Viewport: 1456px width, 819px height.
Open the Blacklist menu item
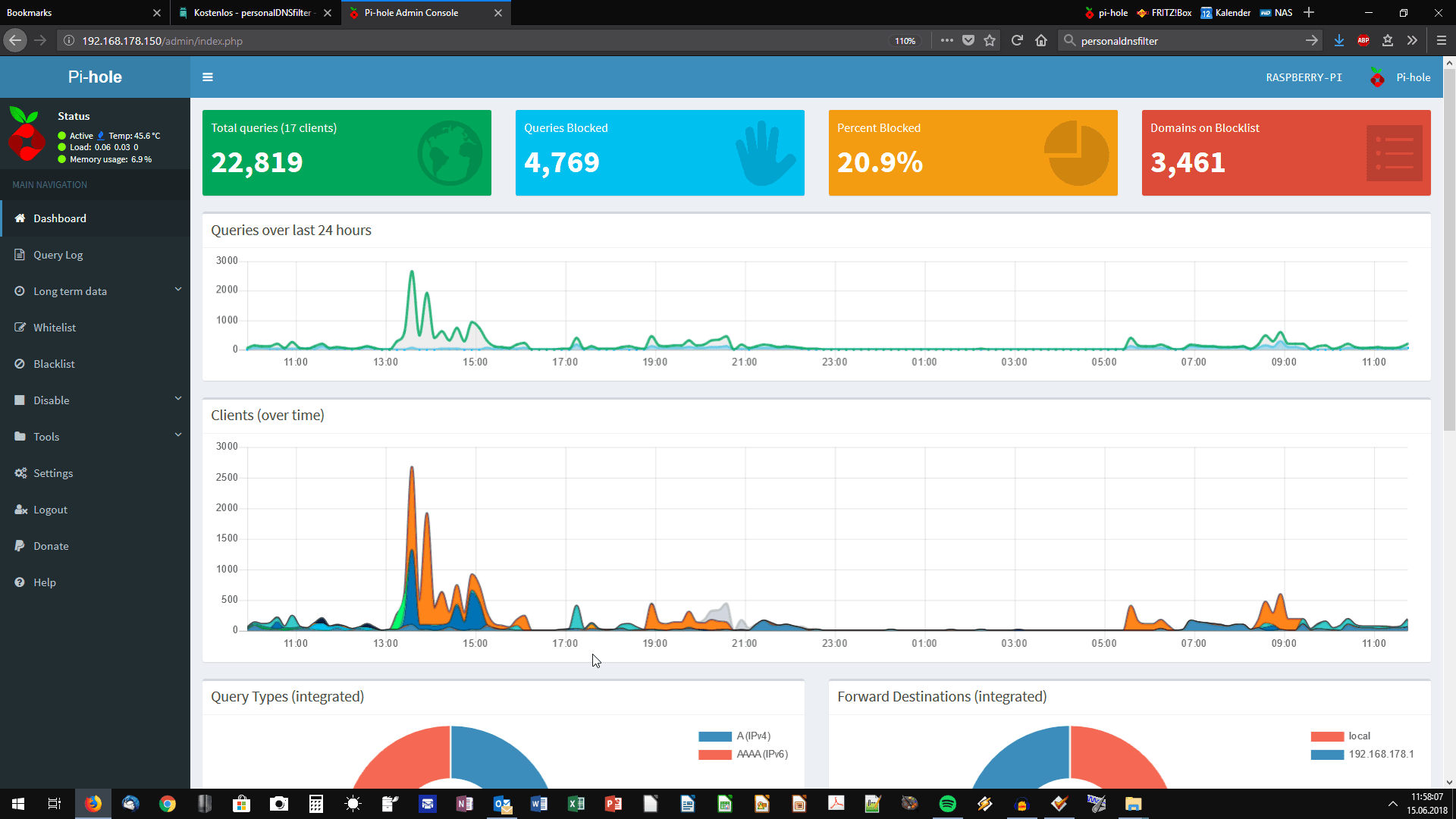click(x=95, y=364)
